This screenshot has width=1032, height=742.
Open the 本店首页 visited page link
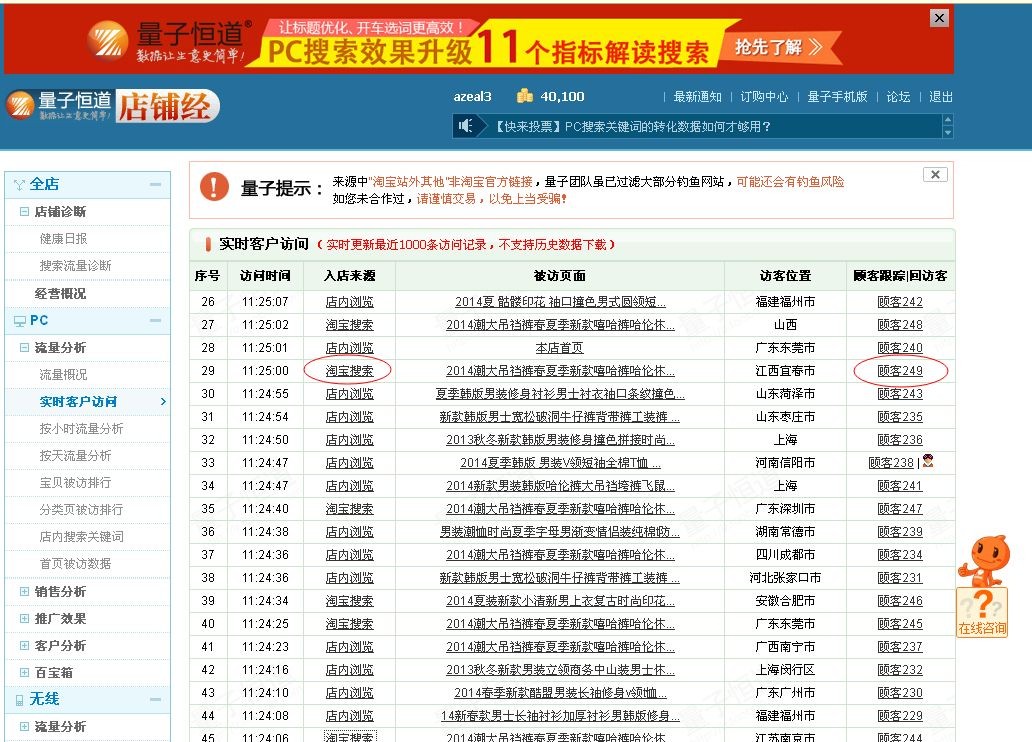pos(559,348)
